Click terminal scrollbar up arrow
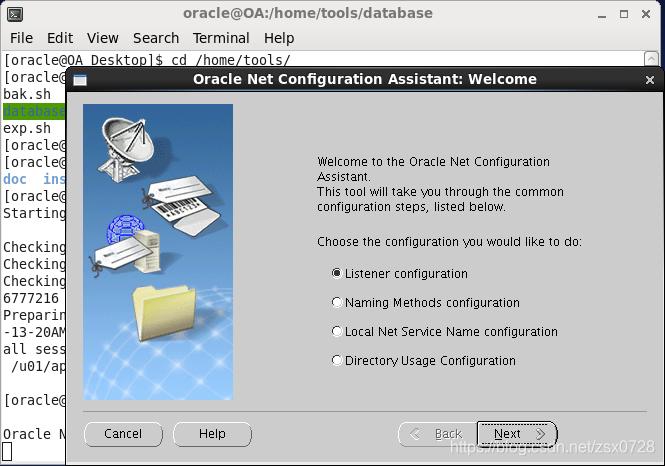This screenshot has width=665, height=466. [x=651, y=58]
